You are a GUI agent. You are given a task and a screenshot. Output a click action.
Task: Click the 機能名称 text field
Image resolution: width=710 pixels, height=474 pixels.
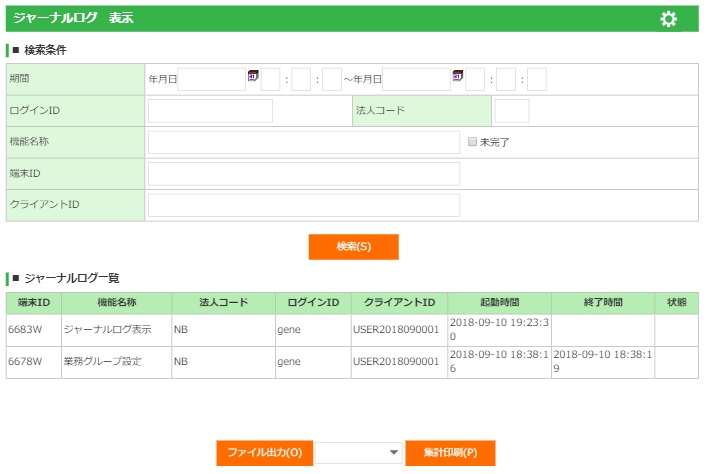pyautogui.click(x=304, y=142)
